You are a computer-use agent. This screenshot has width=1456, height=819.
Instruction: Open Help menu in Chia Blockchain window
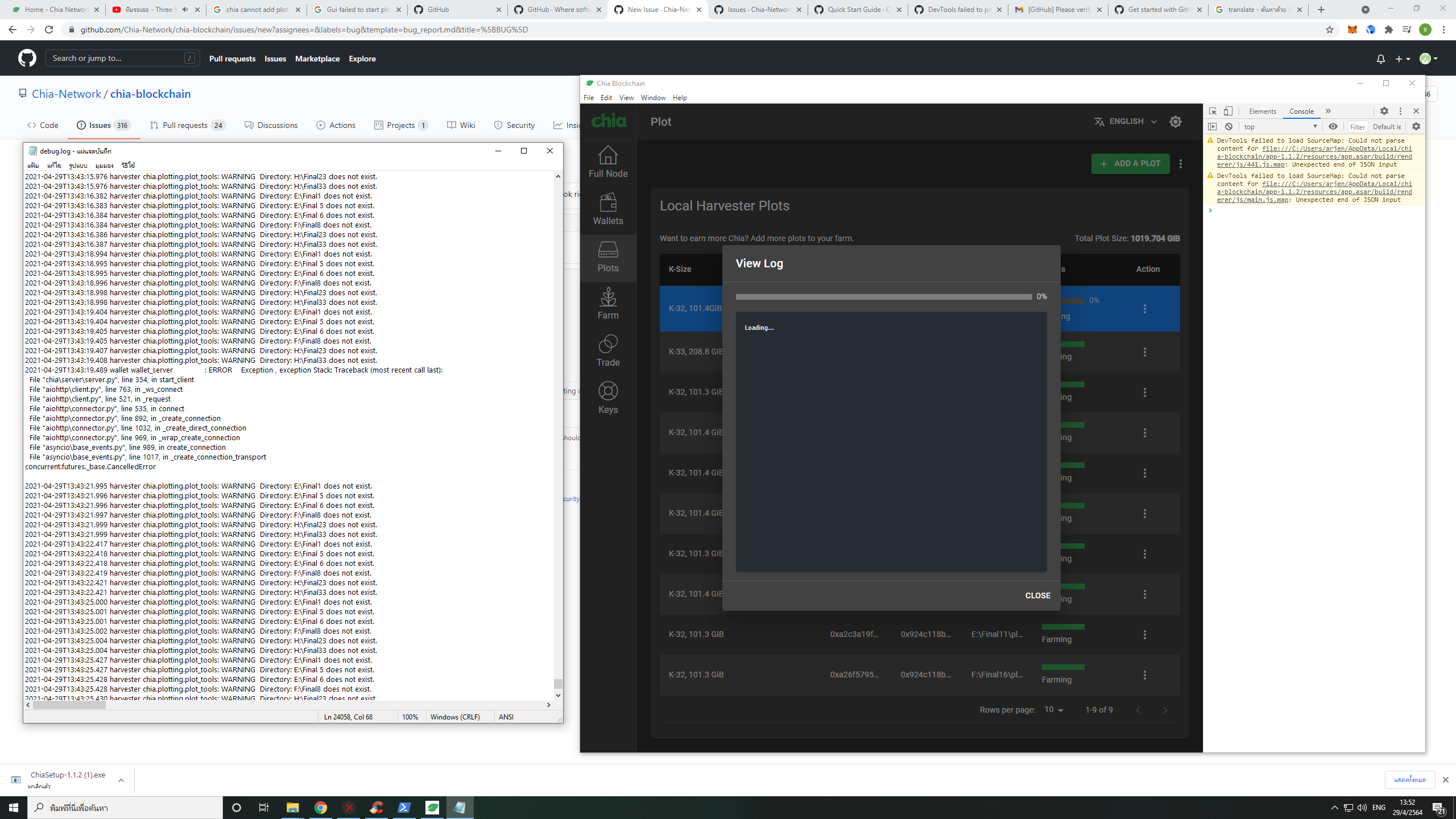[x=680, y=98]
